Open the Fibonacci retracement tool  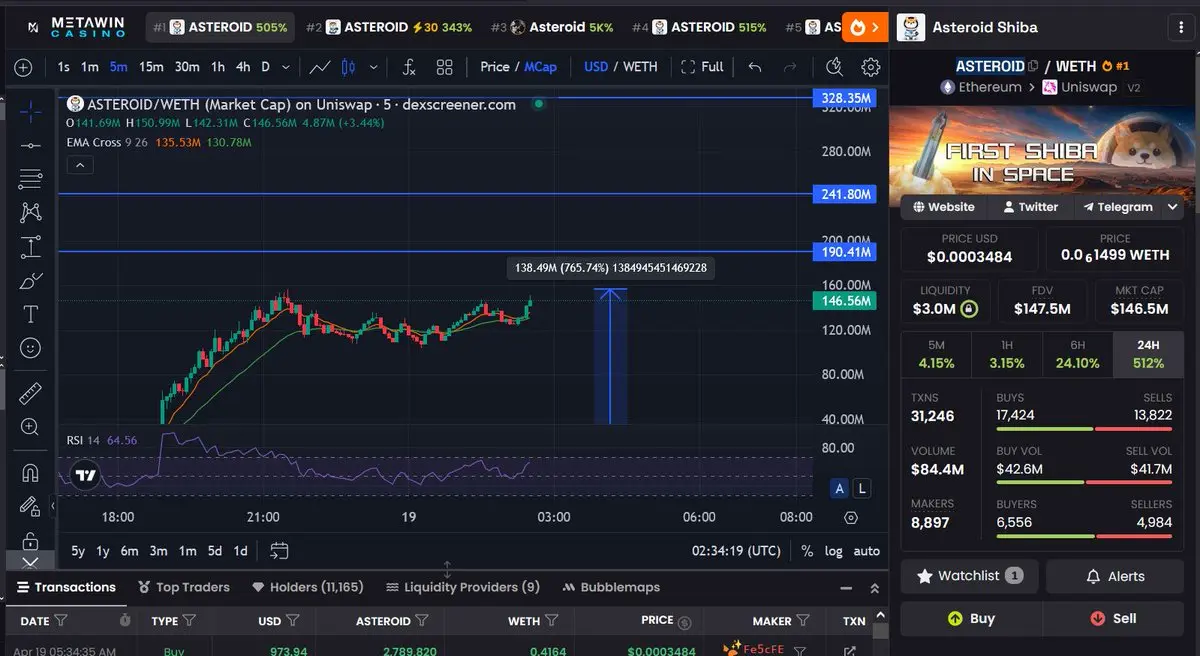(31, 179)
